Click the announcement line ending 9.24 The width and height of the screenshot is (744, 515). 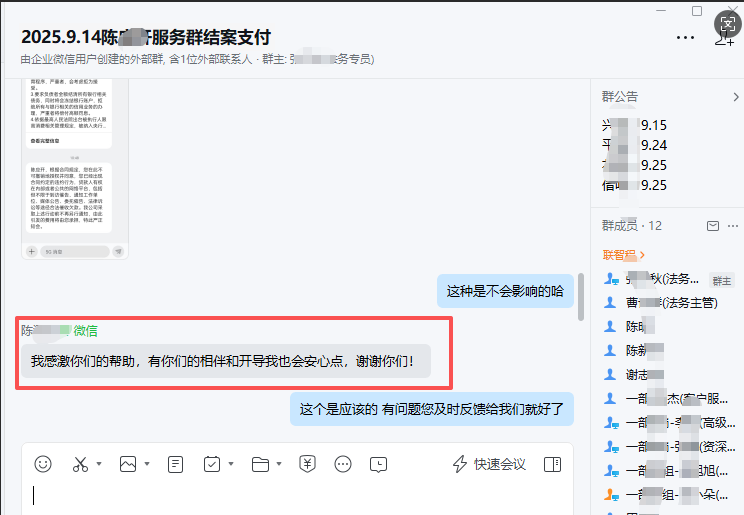pyautogui.click(x=634, y=145)
